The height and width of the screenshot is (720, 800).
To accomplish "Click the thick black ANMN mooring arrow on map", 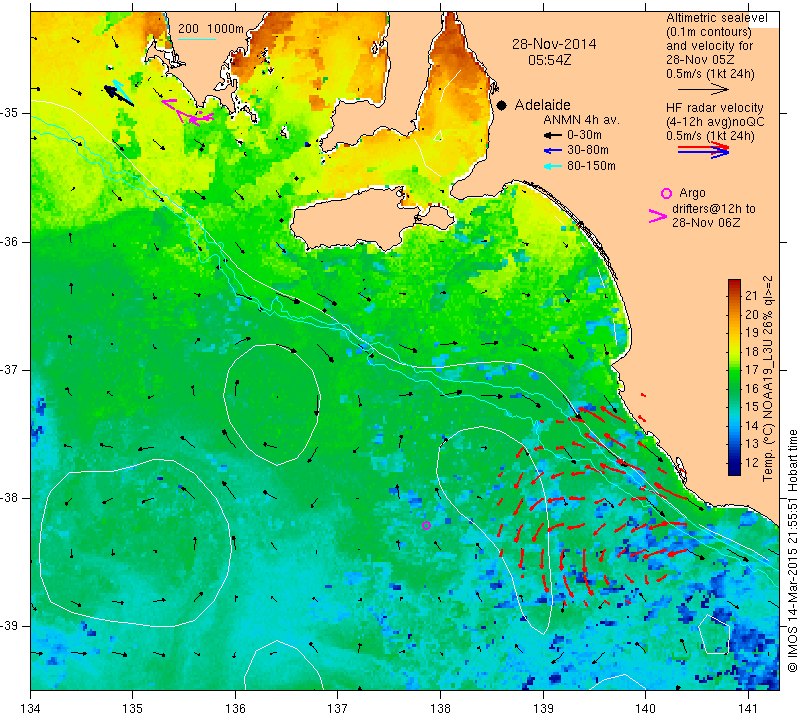I will click(x=118, y=95).
